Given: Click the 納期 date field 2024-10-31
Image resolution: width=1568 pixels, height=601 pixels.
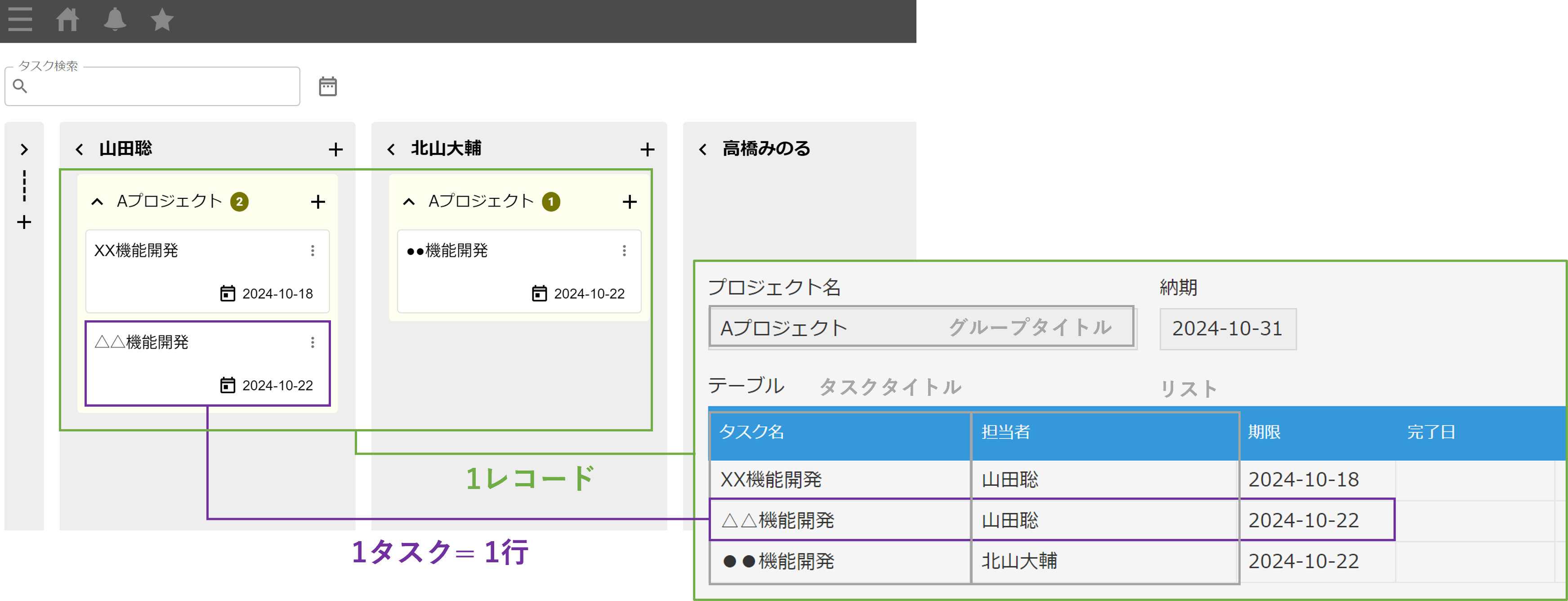Looking at the screenshot, I should (1228, 328).
